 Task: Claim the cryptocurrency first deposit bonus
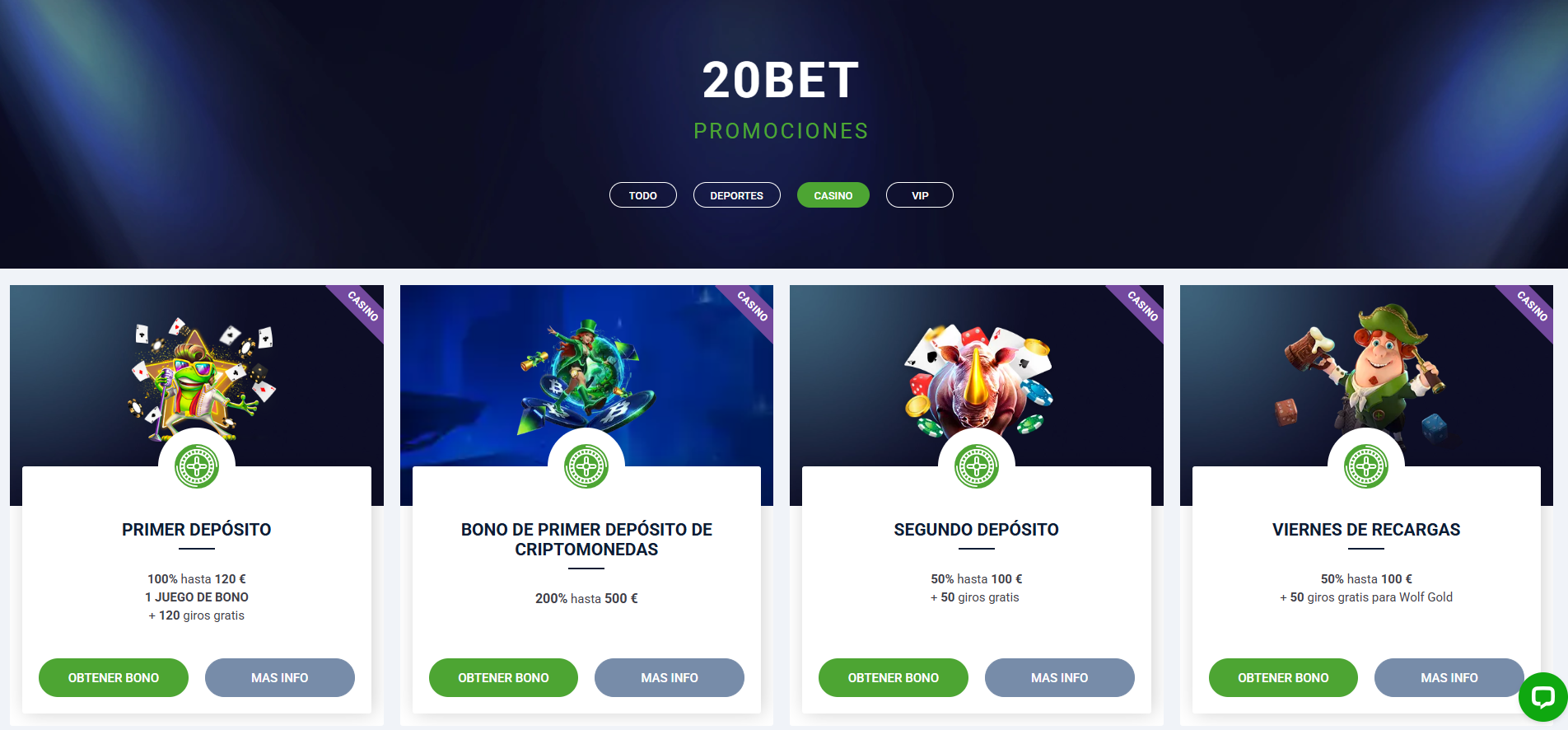[503, 677]
